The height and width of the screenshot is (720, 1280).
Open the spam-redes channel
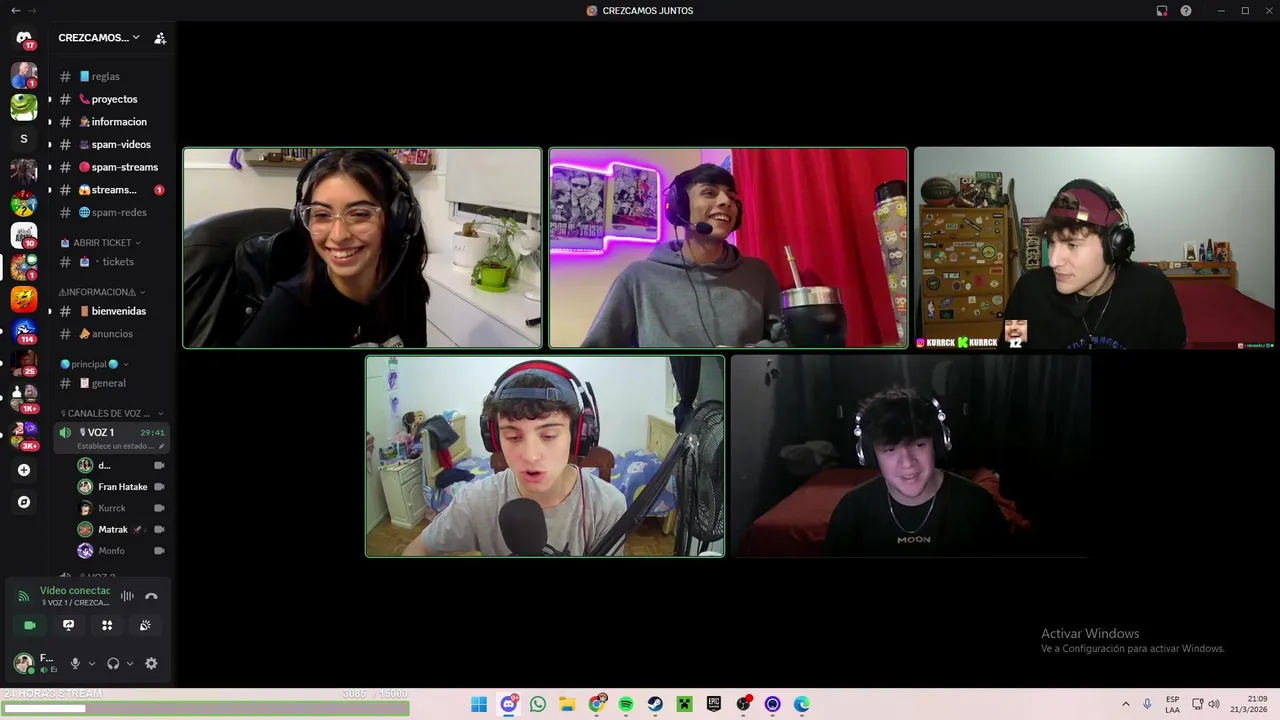[111, 212]
